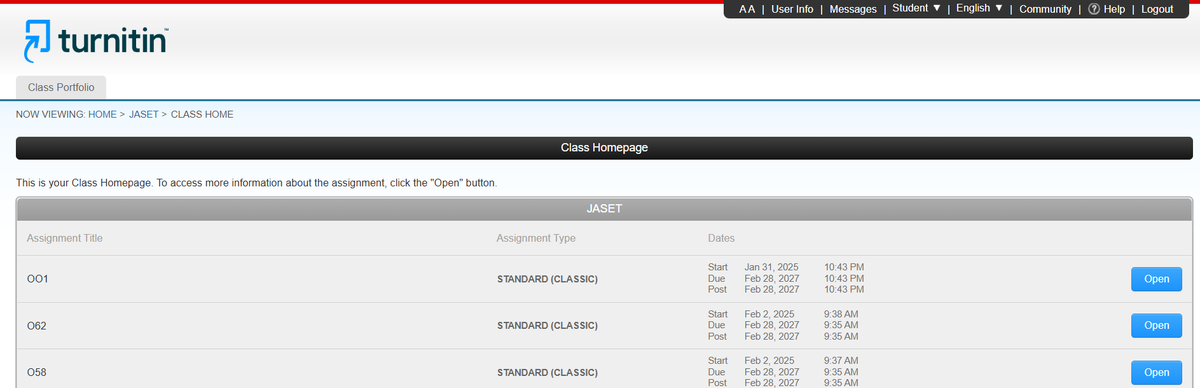The image size is (1200, 388).
Task: Open Messages from top bar
Action: [x=853, y=9]
